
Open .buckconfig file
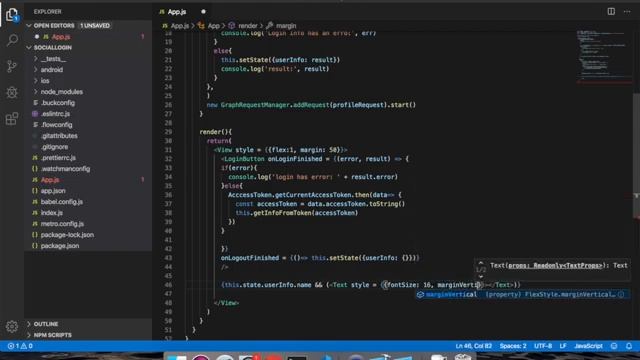(x=57, y=103)
